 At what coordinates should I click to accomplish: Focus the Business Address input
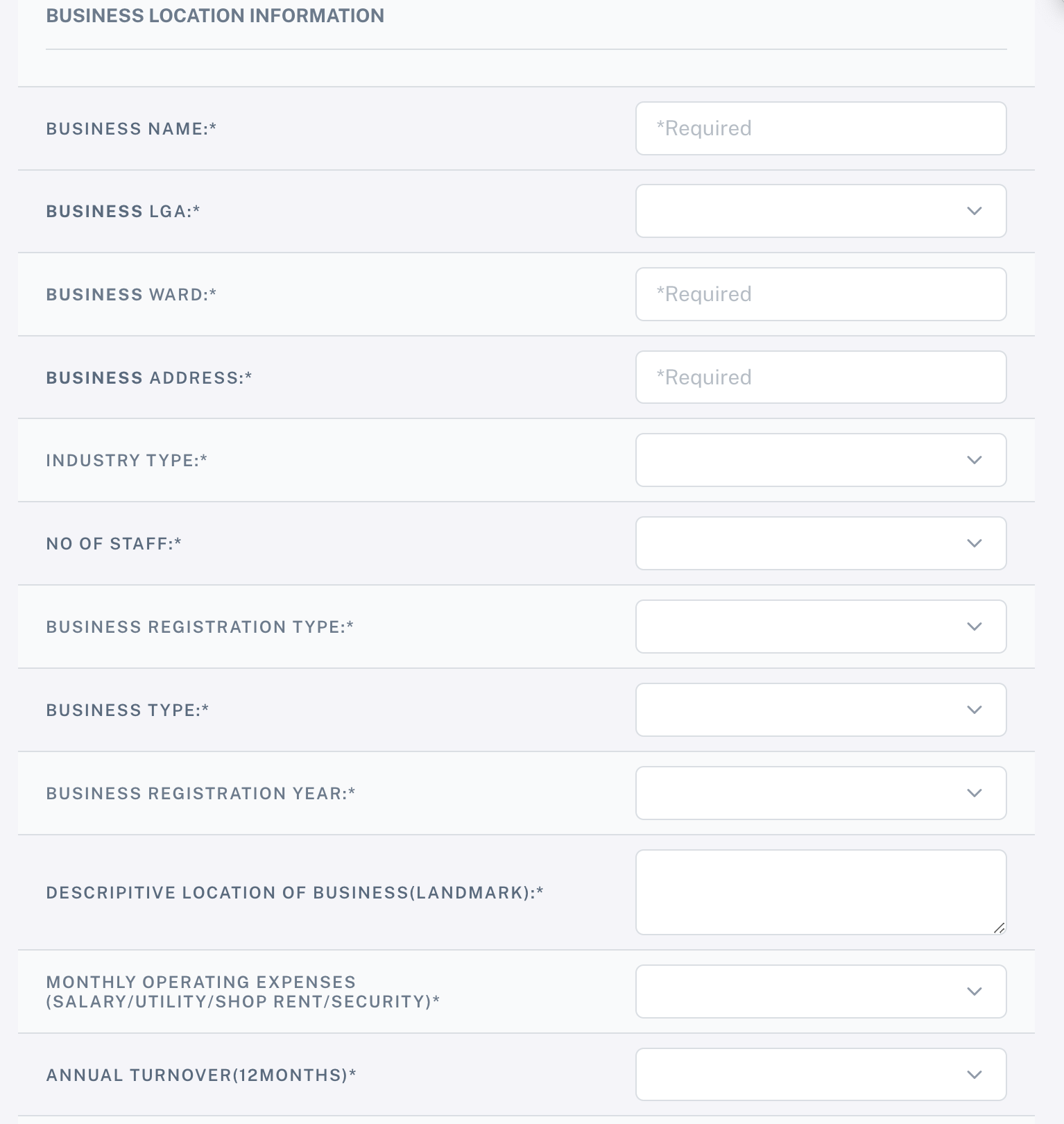point(821,377)
